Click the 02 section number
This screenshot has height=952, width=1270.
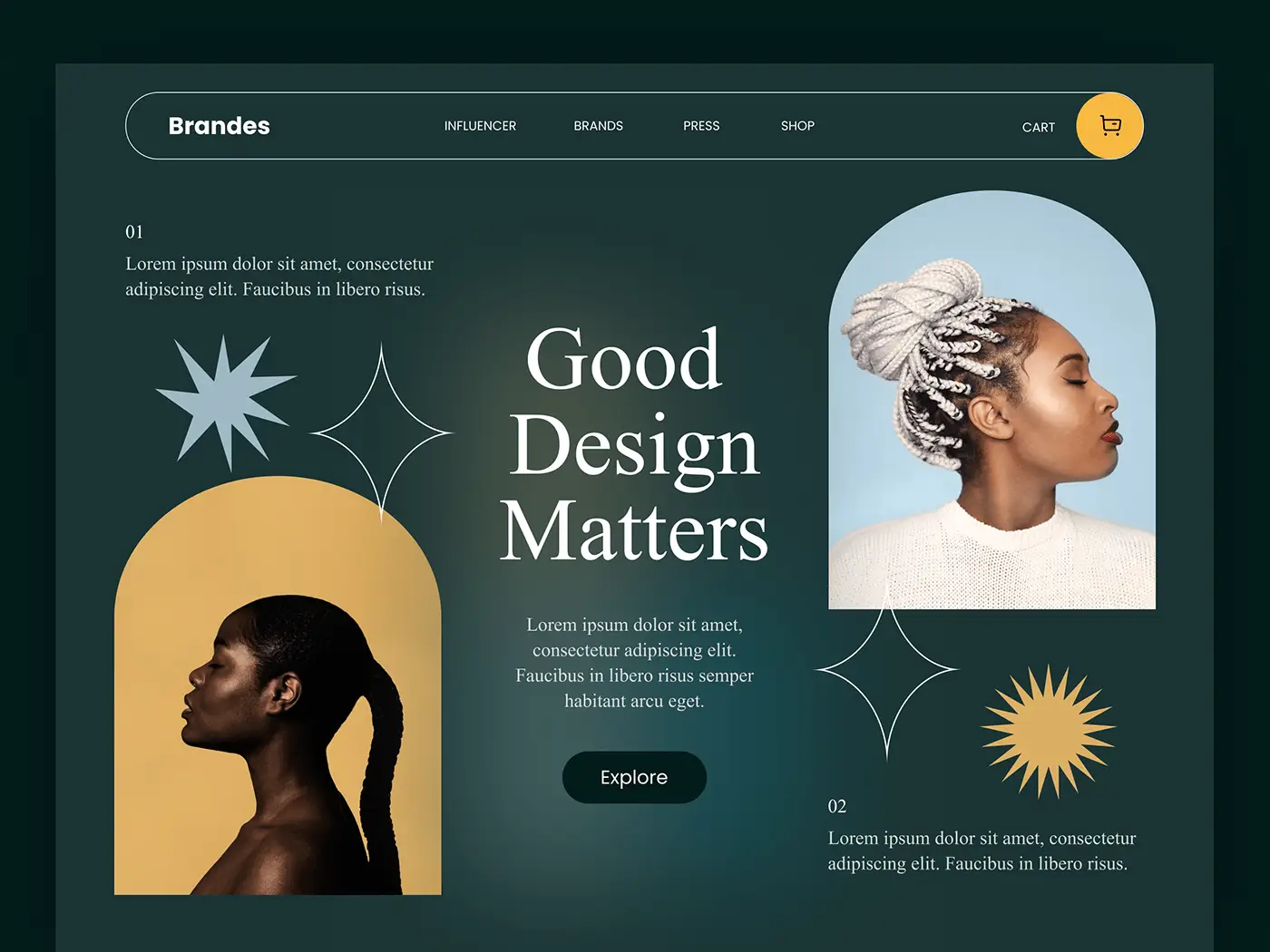(837, 807)
